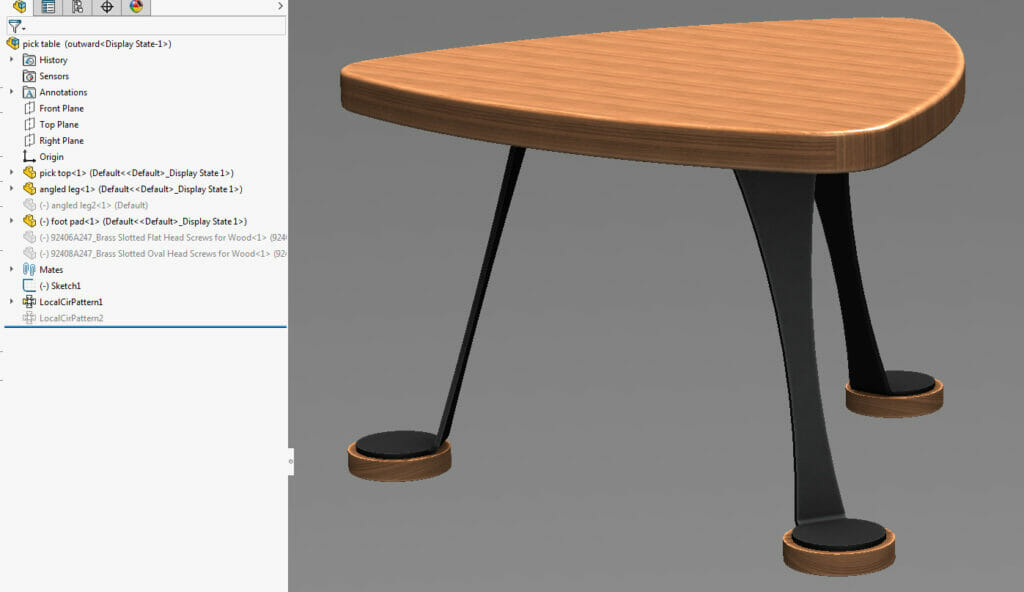Open the DimXpertManager crosshair tab
1024x592 pixels.
pyautogui.click(x=107, y=7)
